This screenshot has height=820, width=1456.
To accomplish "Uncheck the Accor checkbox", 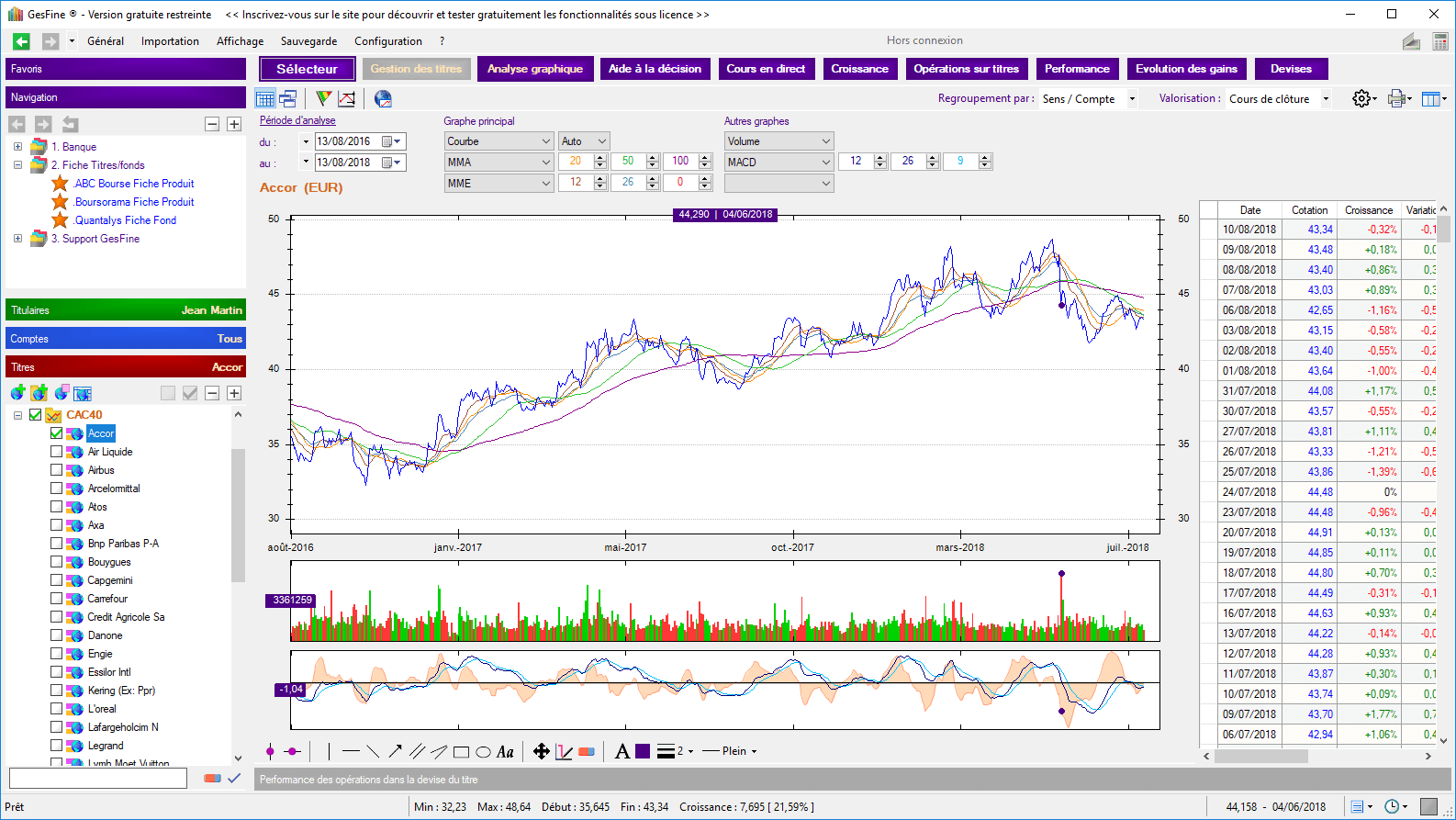I will 57,433.
